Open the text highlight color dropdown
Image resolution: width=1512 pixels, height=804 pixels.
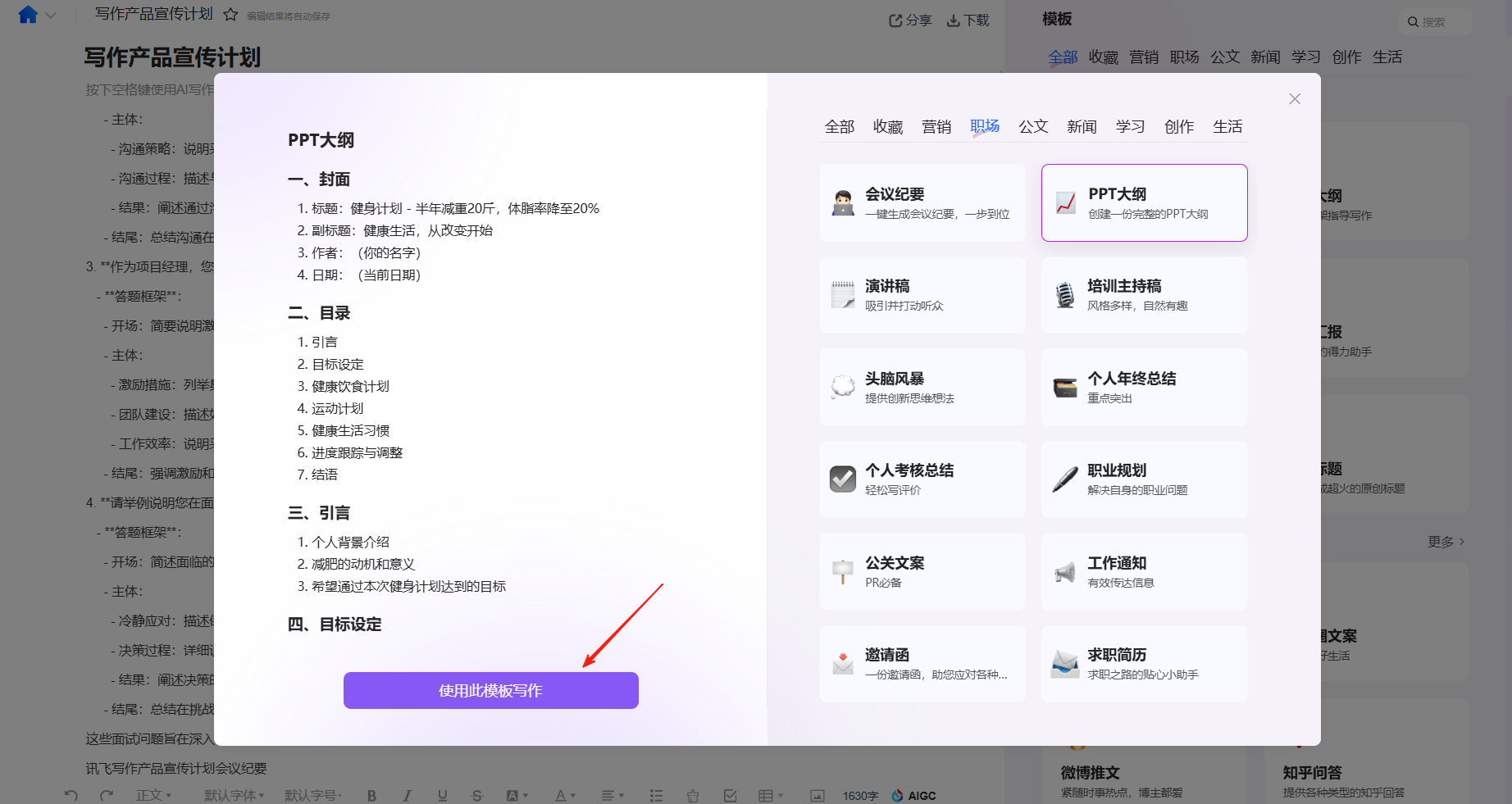(x=517, y=795)
